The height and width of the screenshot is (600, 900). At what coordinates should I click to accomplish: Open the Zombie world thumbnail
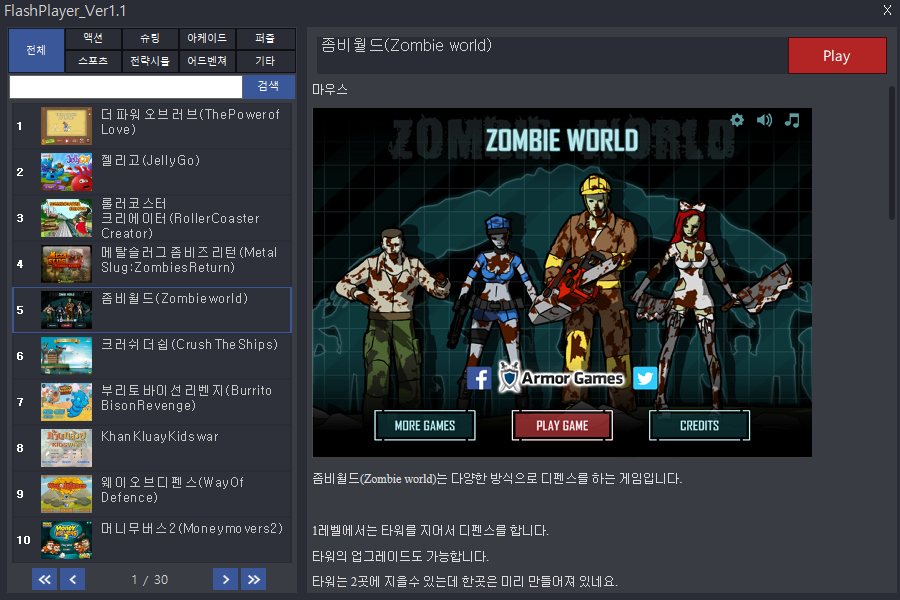67,310
